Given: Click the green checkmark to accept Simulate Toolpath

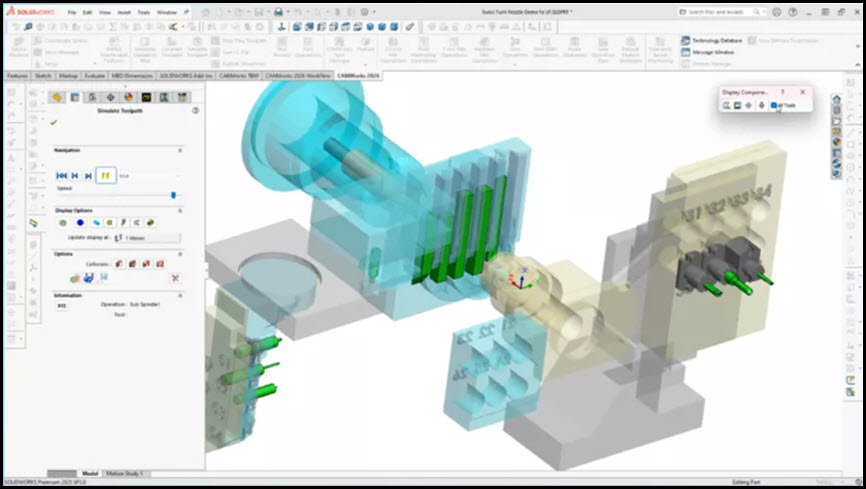Looking at the screenshot, I should 54,123.
